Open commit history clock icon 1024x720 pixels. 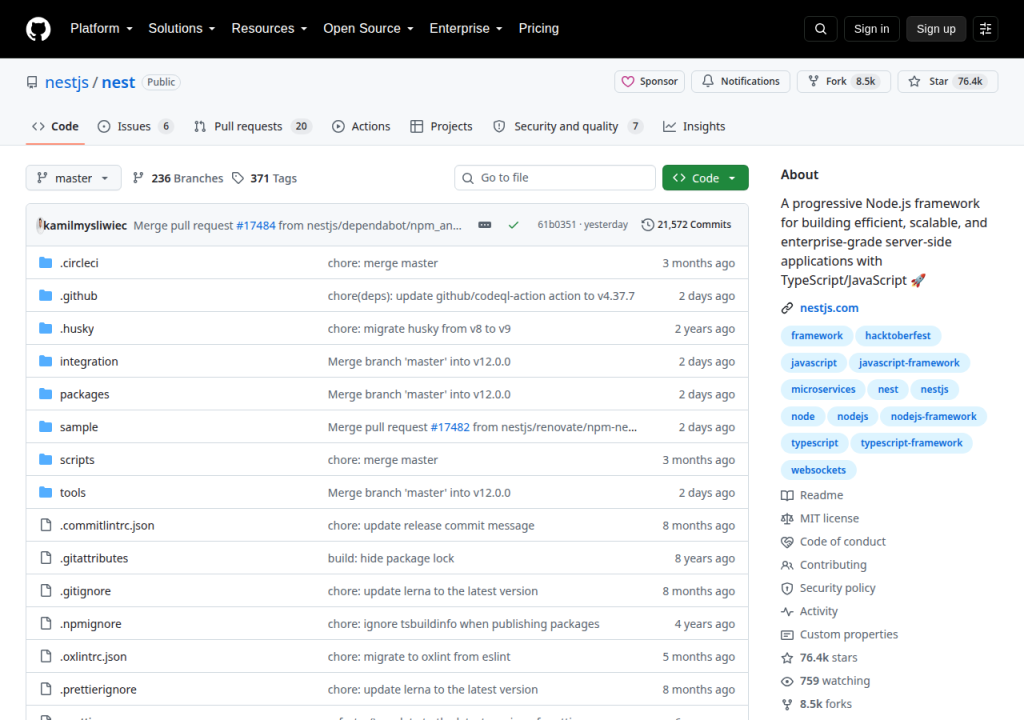647,225
